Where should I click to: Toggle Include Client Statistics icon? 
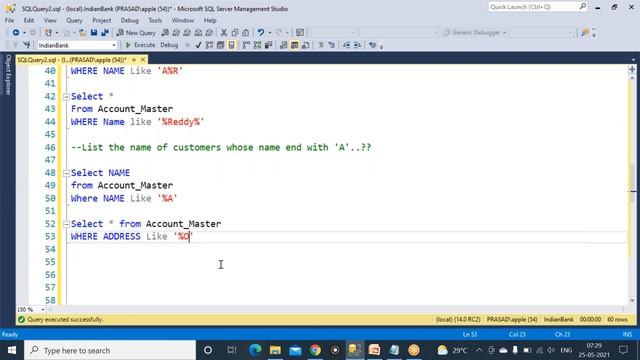[268, 45]
